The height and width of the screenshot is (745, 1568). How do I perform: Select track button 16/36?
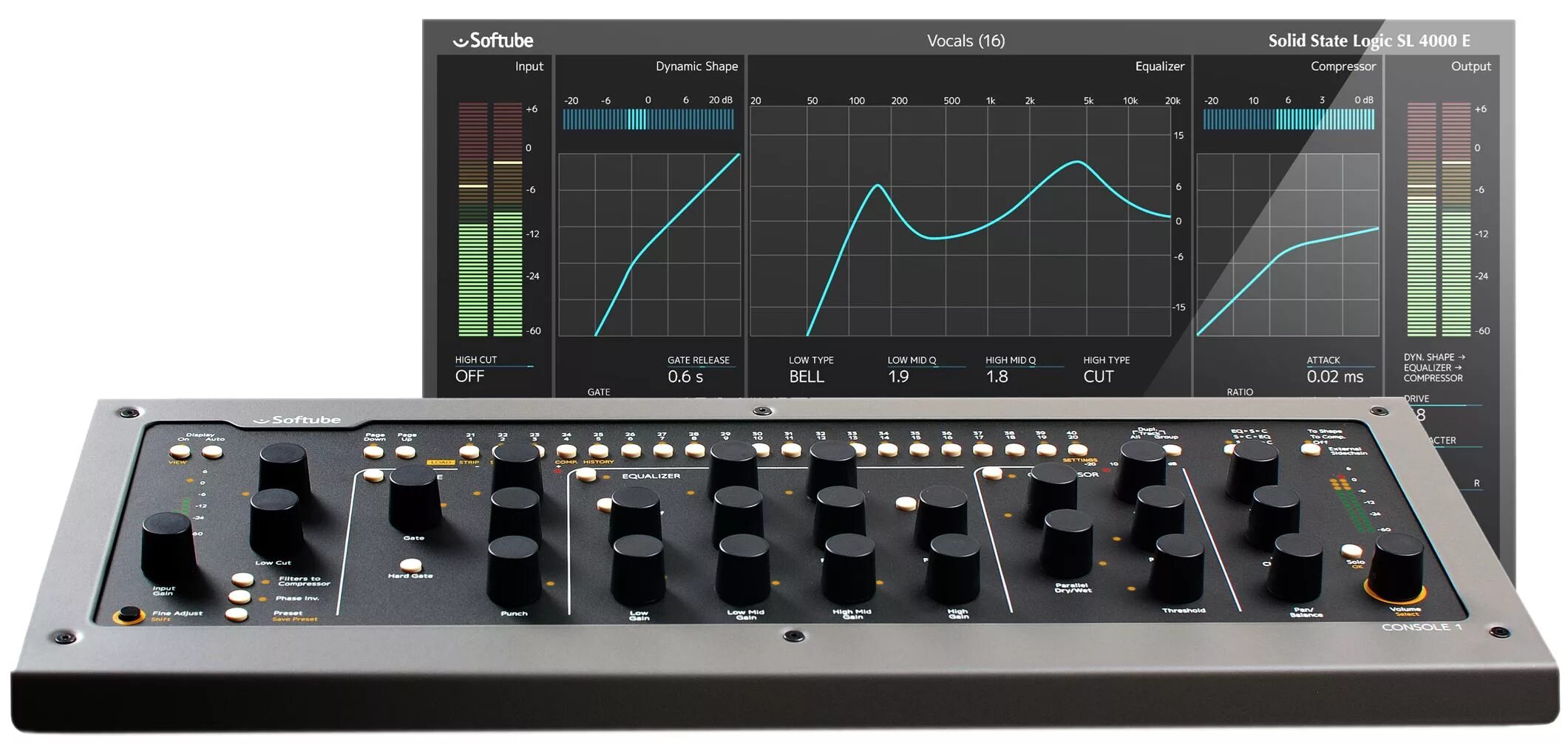pos(951,449)
